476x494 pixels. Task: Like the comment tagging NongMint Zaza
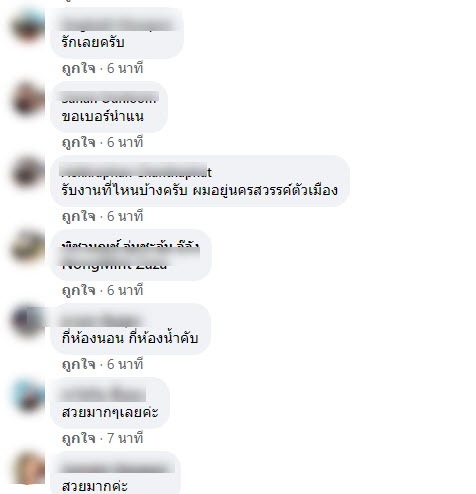click(79, 290)
